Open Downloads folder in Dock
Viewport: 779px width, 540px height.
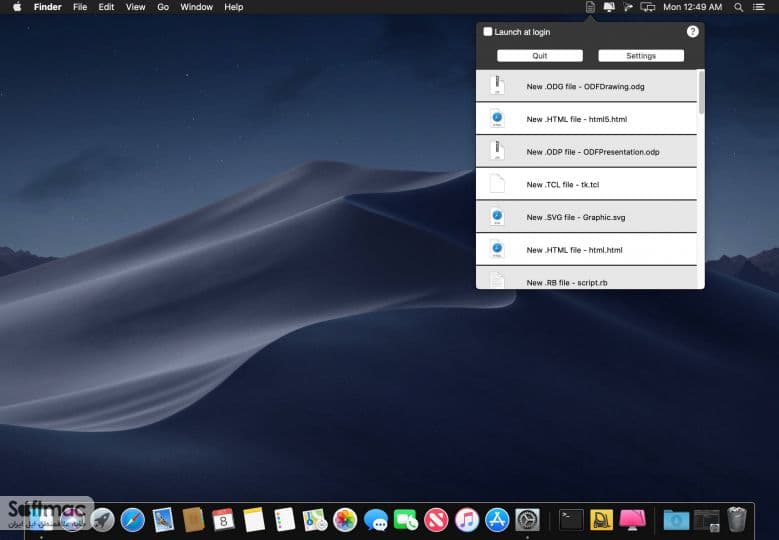(x=676, y=520)
